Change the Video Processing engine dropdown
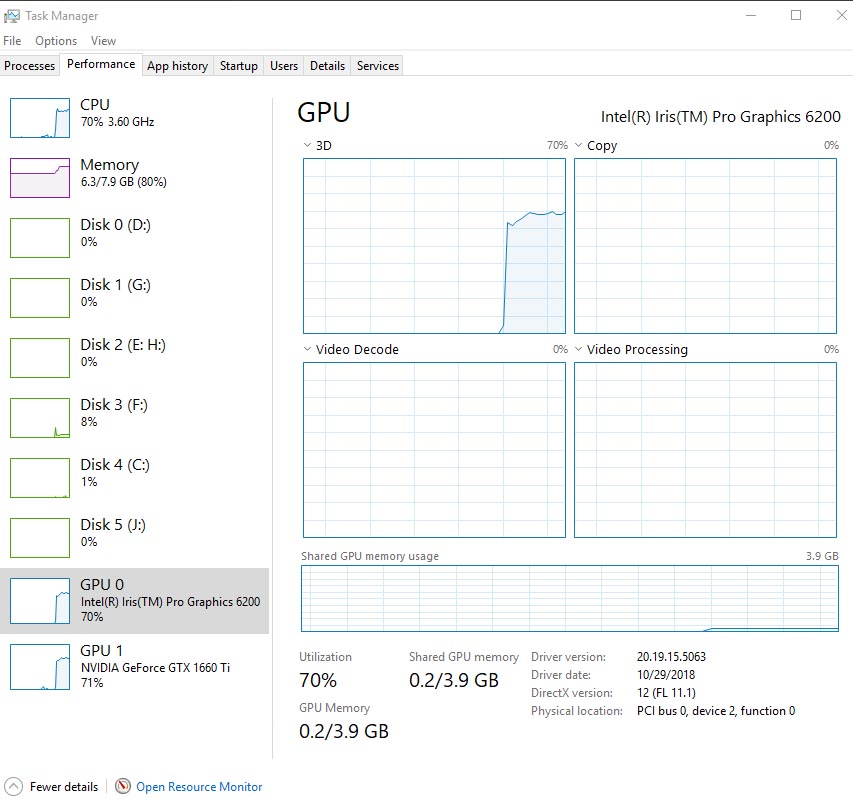Image resolution: width=853 pixels, height=803 pixels. tap(579, 350)
